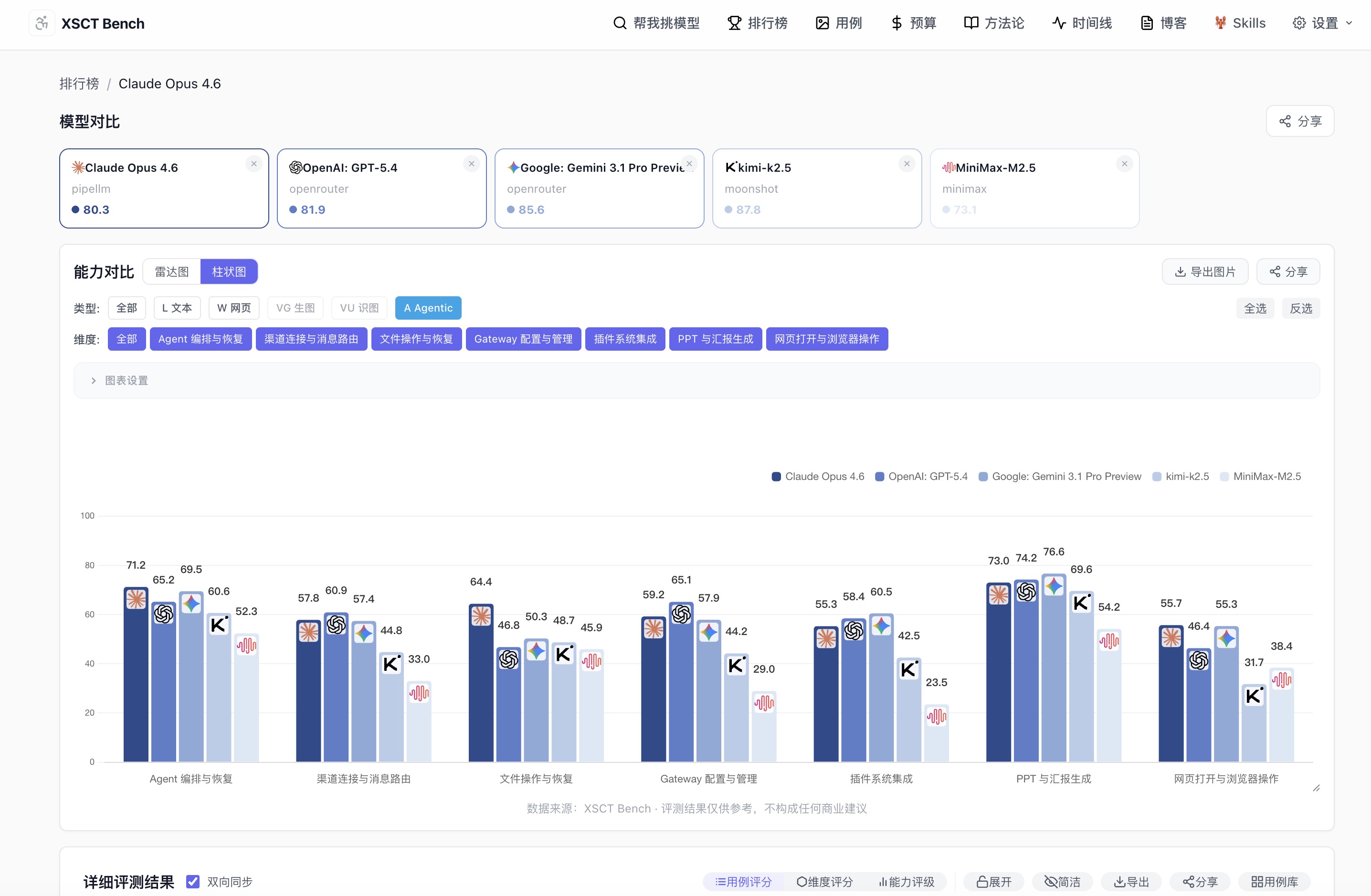Open the 设置 dropdown menu
This screenshot has width=1371, height=896.
[x=1322, y=23]
